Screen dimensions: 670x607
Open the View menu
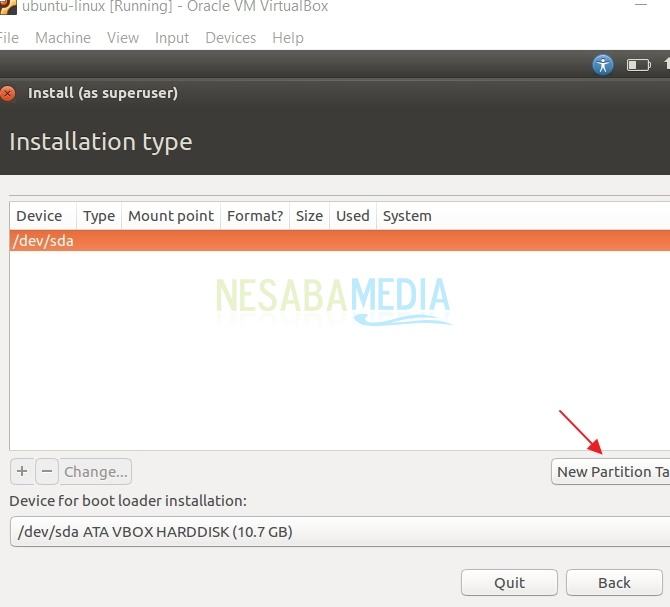[123, 38]
